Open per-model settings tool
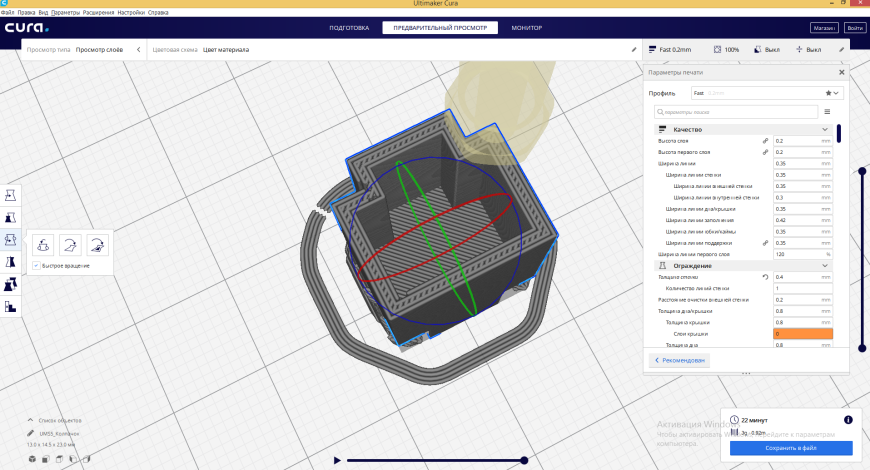 coord(10,285)
